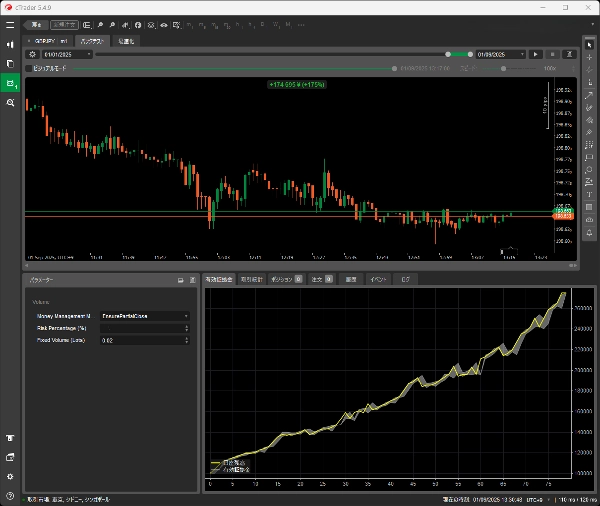Screen dimensions: 600x506
Task: Click the alert bell icon
Action: [589, 232]
